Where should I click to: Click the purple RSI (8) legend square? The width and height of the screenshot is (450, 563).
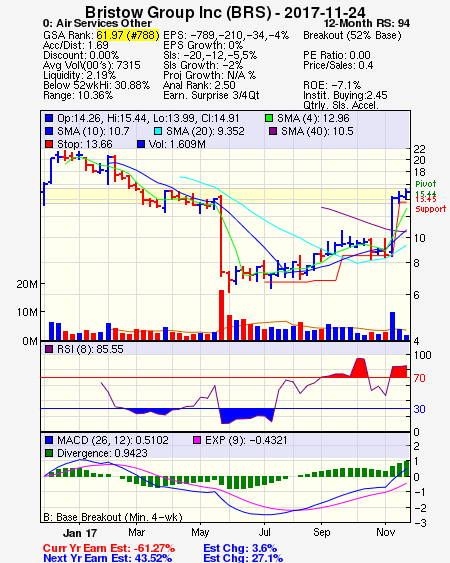tap(49, 349)
